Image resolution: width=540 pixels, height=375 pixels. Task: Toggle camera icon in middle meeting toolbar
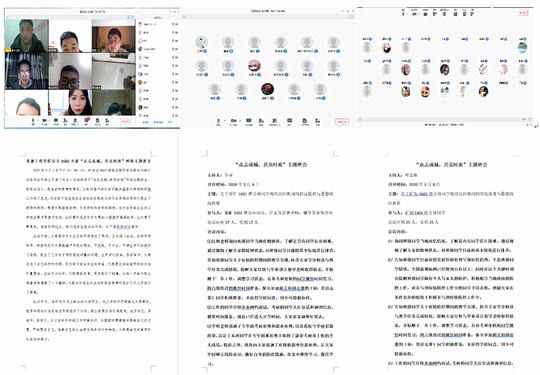click(x=233, y=121)
